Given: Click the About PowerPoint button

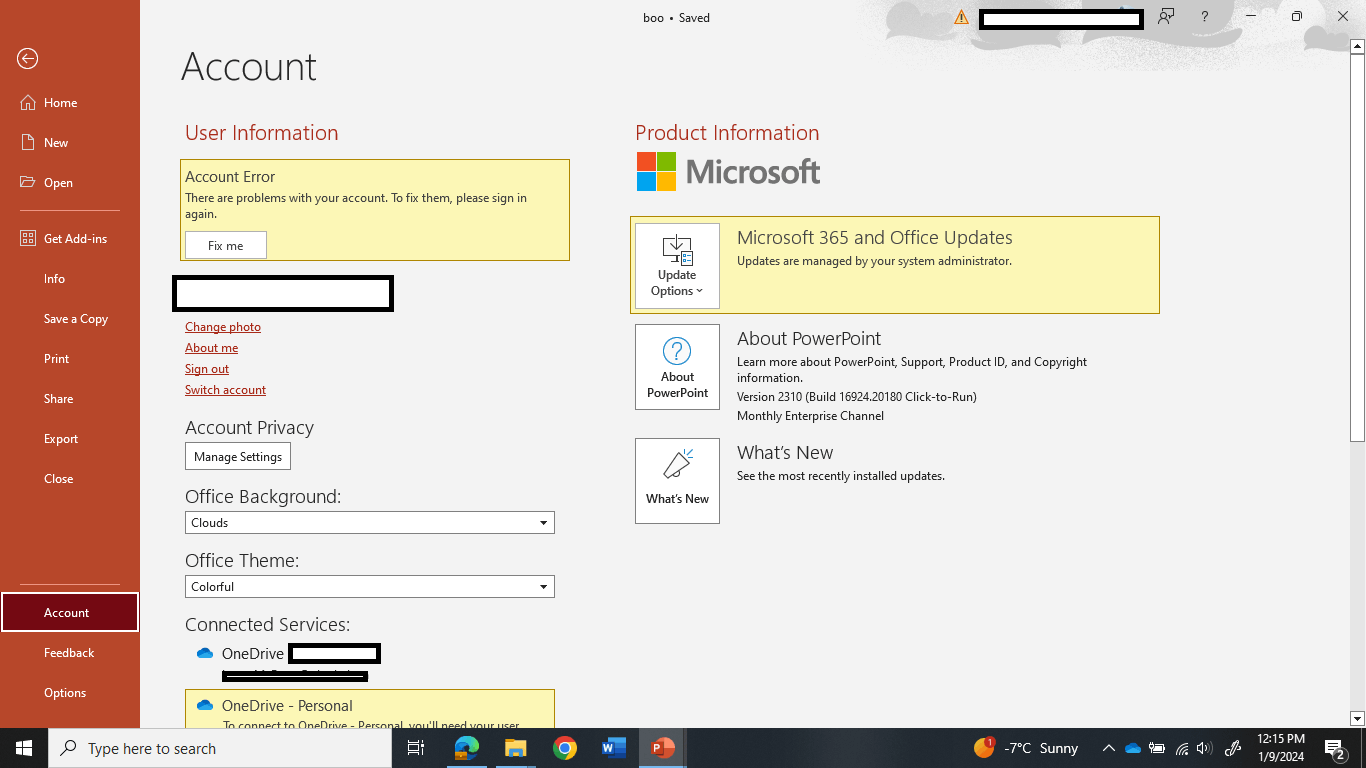Looking at the screenshot, I should (677, 367).
